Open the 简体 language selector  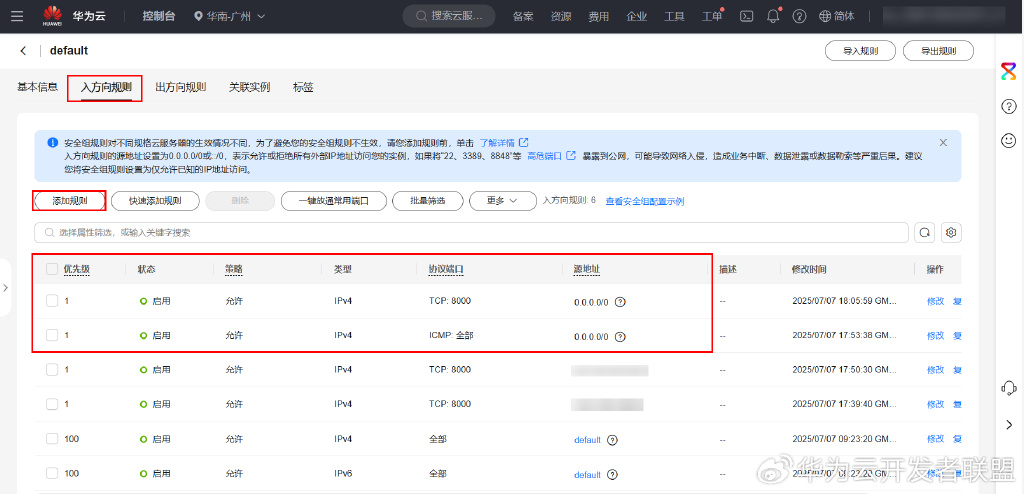[x=837, y=16]
